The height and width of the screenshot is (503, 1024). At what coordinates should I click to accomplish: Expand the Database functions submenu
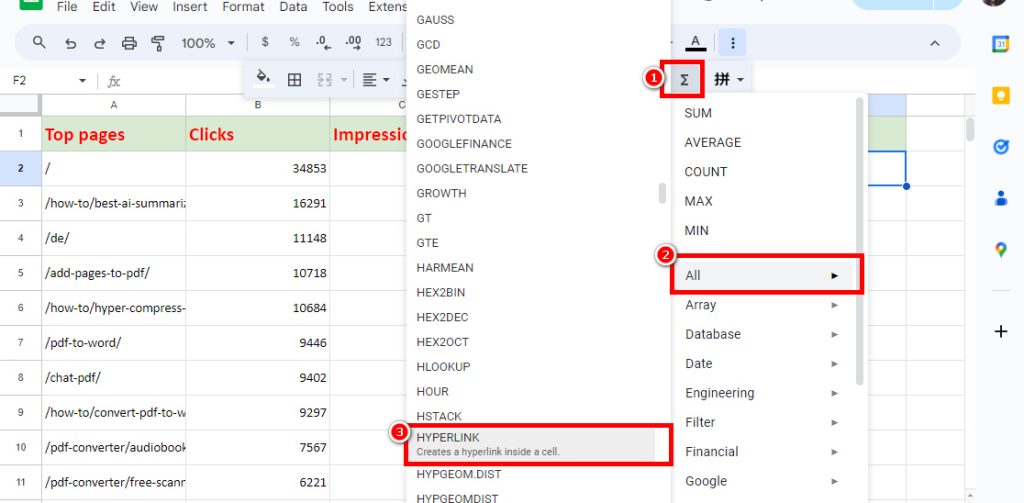(763, 334)
